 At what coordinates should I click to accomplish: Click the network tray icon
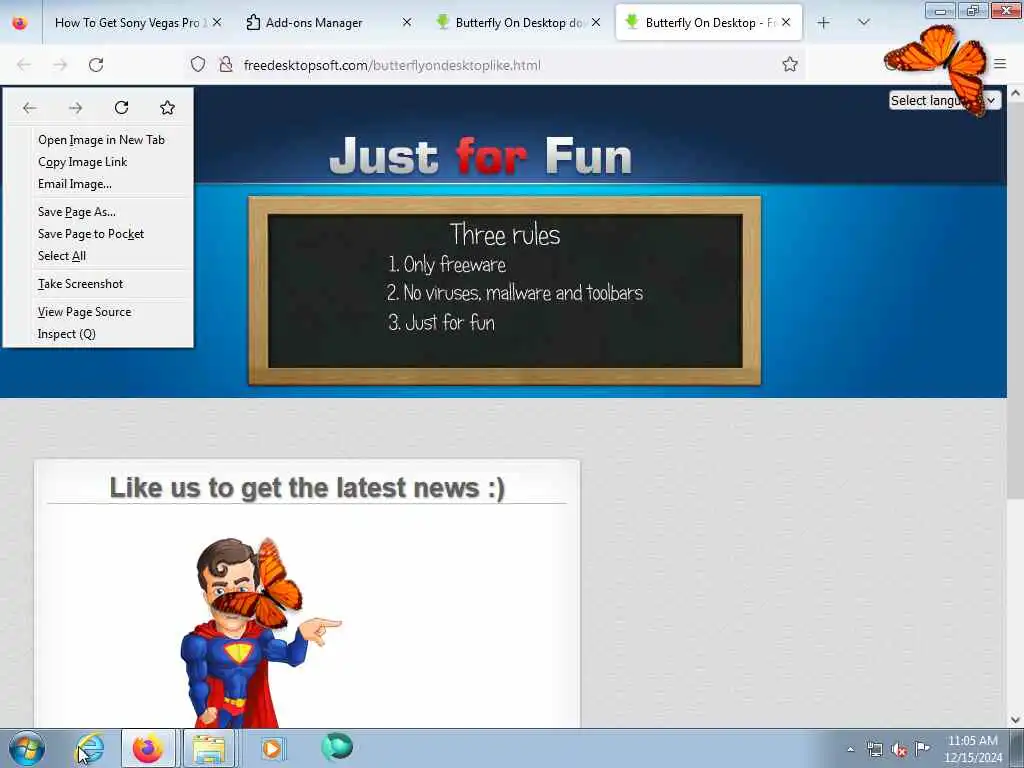tap(874, 749)
